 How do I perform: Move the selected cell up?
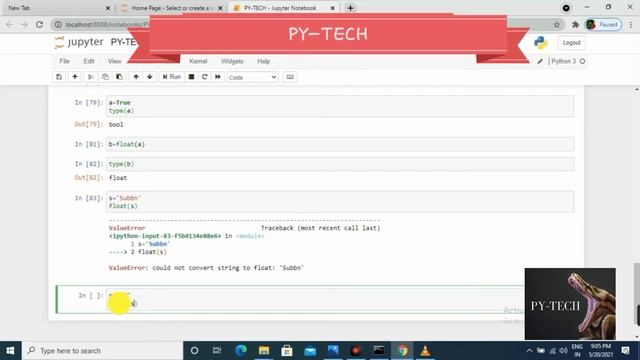136,77
